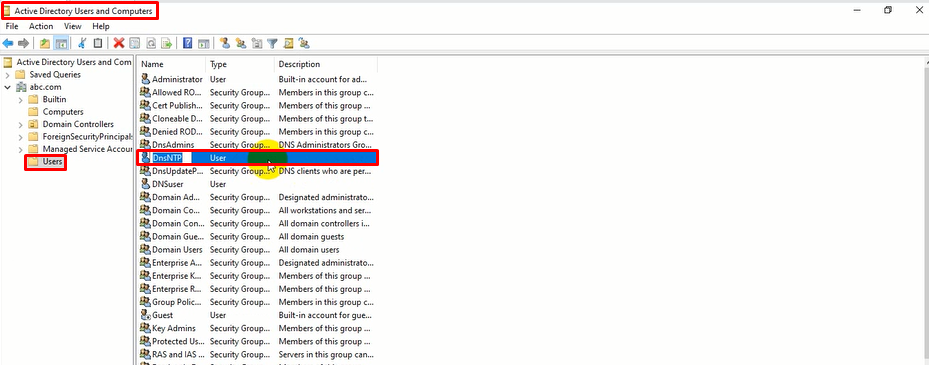Open the Action menu
Viewport: 929px width, 365px height.
(41, 26)
